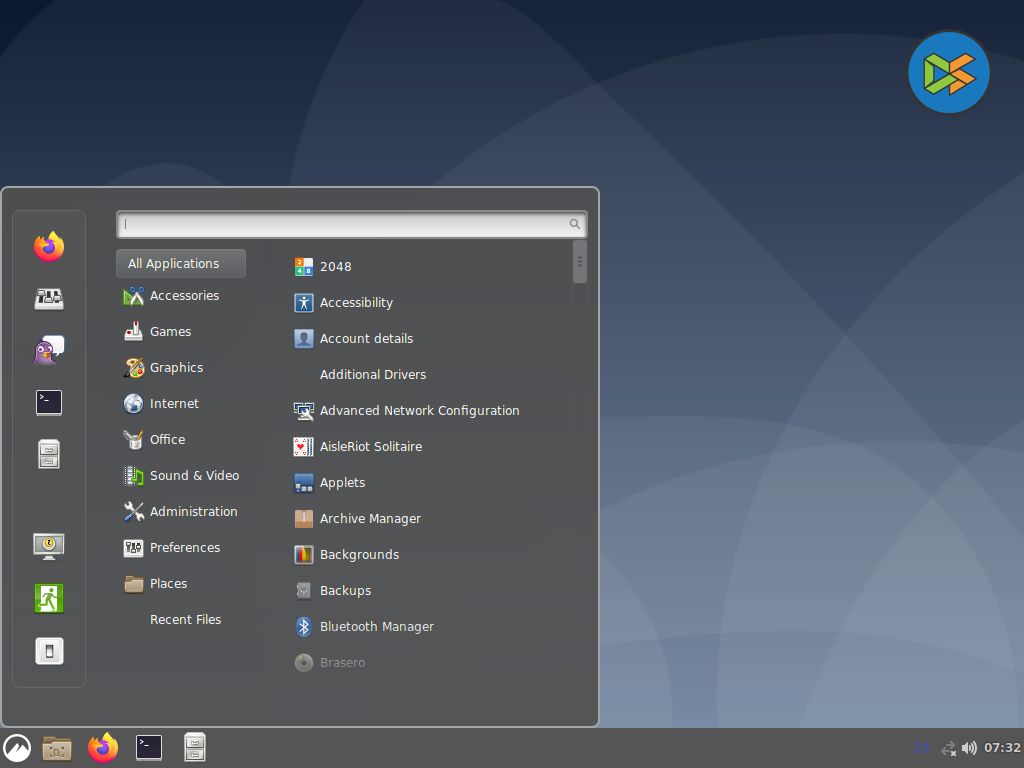Open the Administration category
The width and height of the screenshot is (1024, 768).
[193, 512]
